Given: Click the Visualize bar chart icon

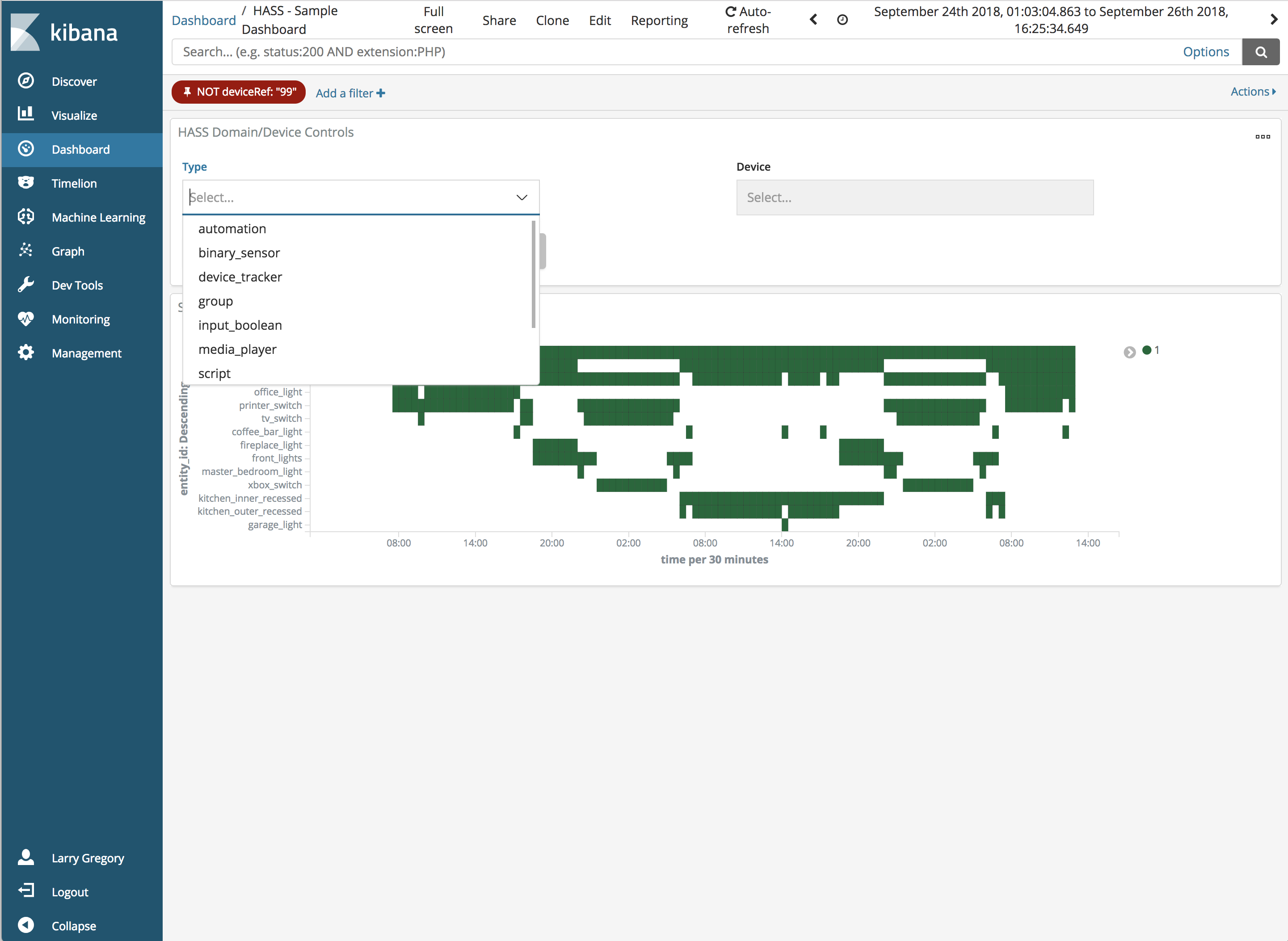Looking at the screenshot, I should 25,114.
